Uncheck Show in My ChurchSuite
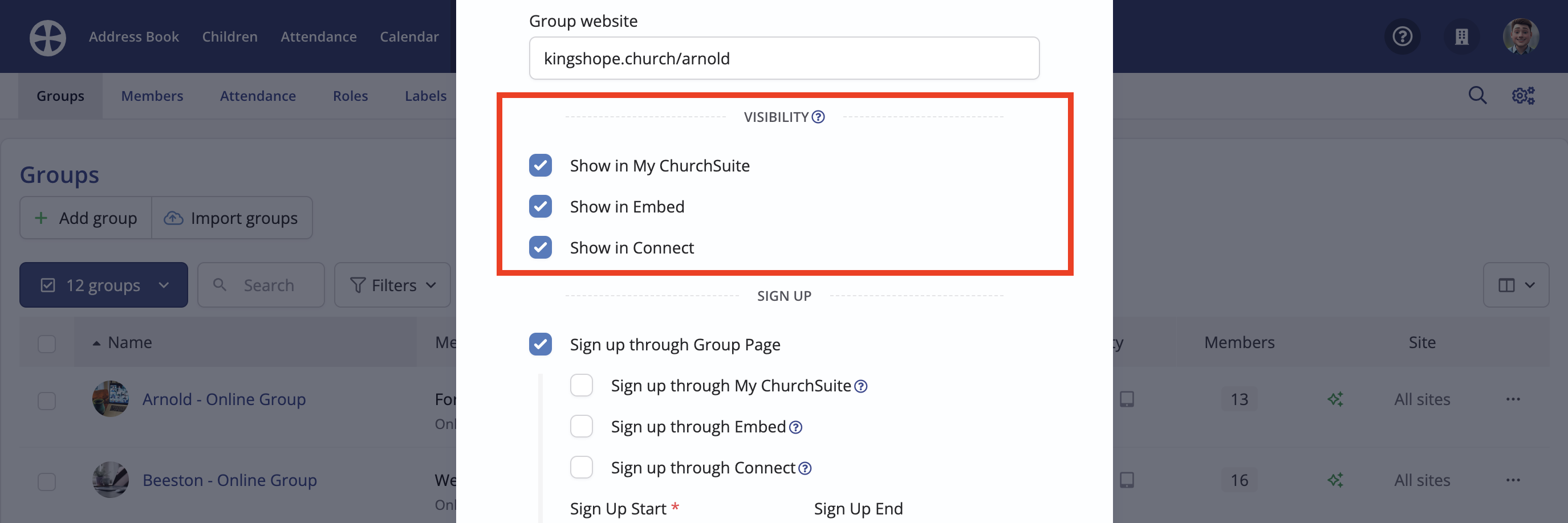The width and height of the screenshot is (1568, 523). [541, 165]
